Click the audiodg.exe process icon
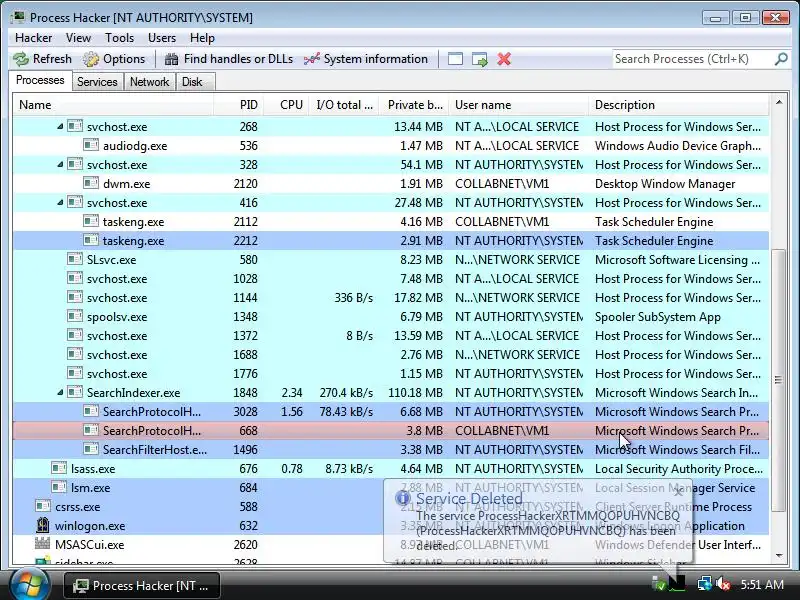 pos(91,145)
